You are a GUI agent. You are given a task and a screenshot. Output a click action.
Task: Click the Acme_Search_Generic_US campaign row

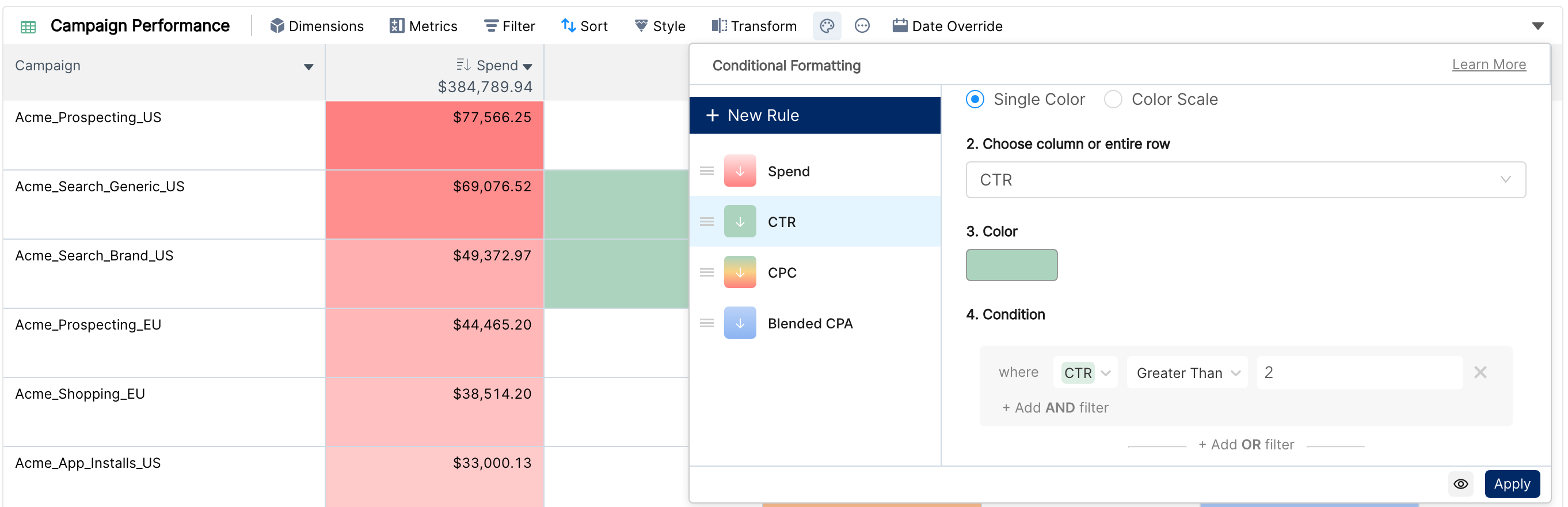click(x=163, y=205)
